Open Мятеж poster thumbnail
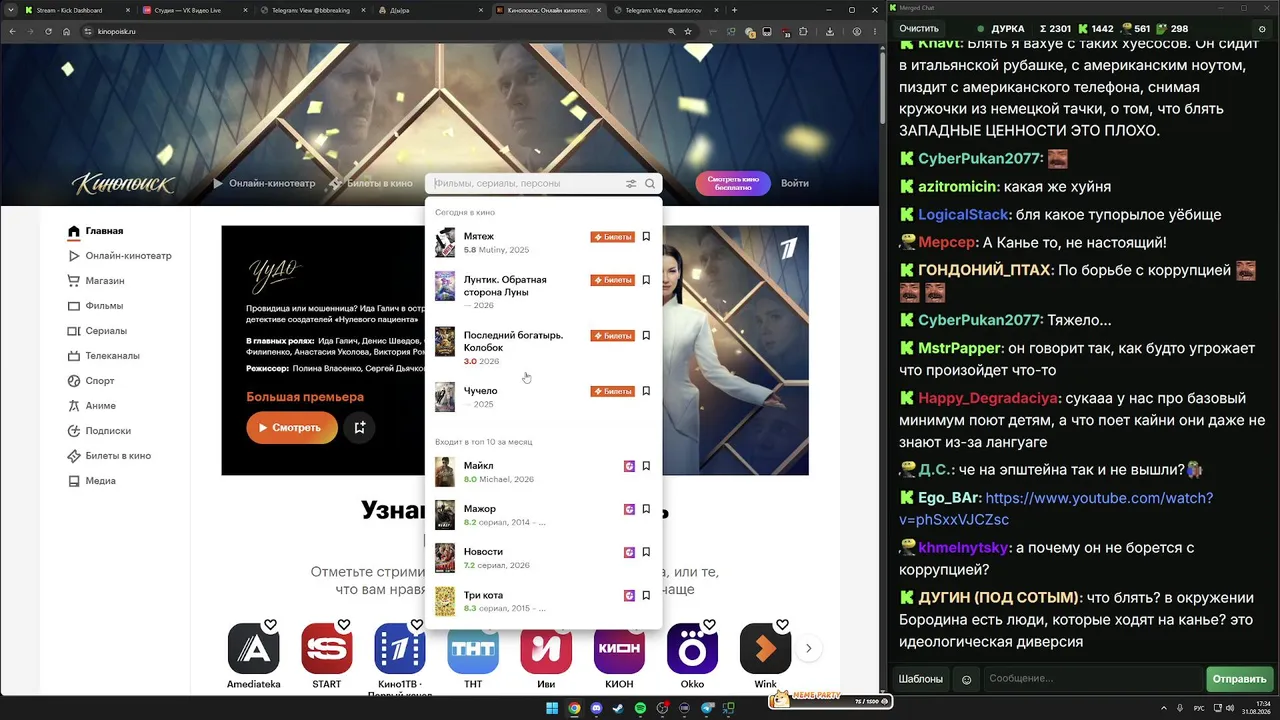This screenshot has height=720, width=1280. click(x=445, y=243)
